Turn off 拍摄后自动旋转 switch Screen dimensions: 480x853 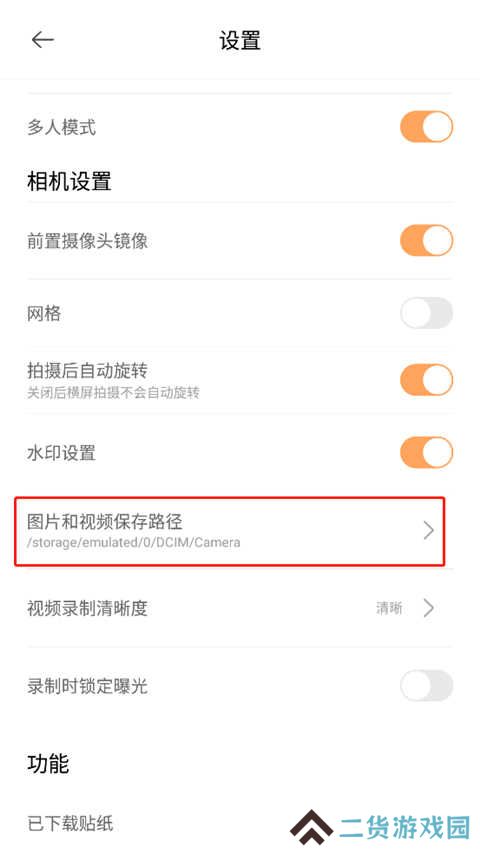tap(427, 380)
